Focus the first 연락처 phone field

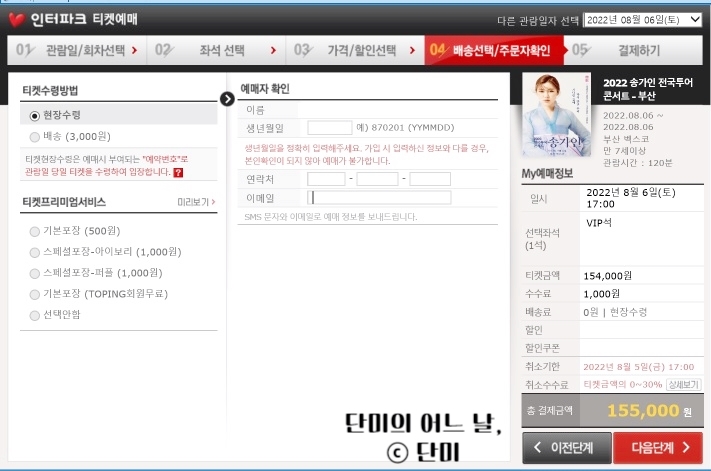(x=326, y=179)
